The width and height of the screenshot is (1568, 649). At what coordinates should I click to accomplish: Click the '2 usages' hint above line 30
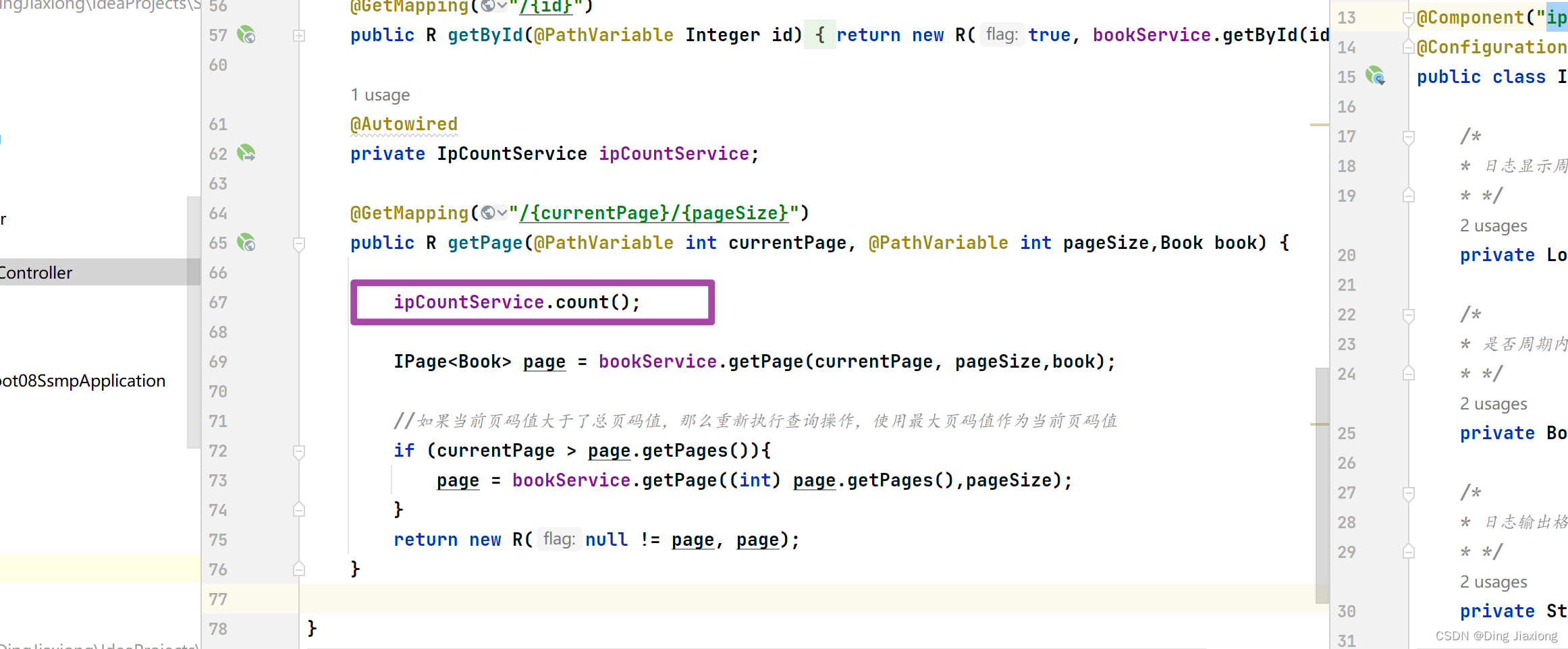[x=1493, y=582]
